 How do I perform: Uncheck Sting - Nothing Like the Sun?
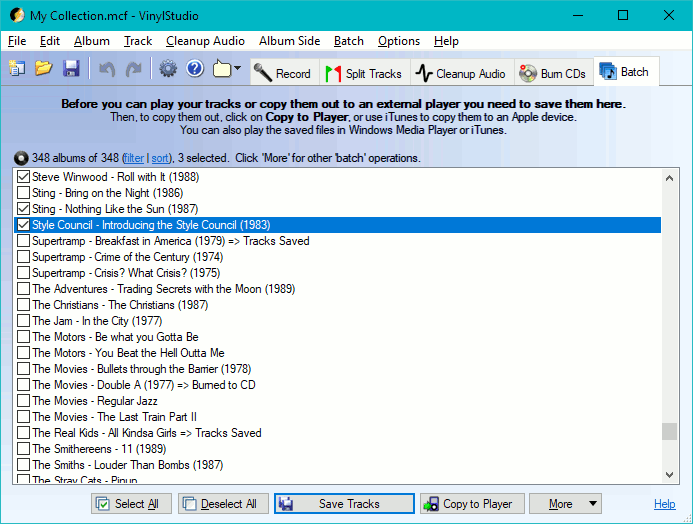(x=23, y=209)
